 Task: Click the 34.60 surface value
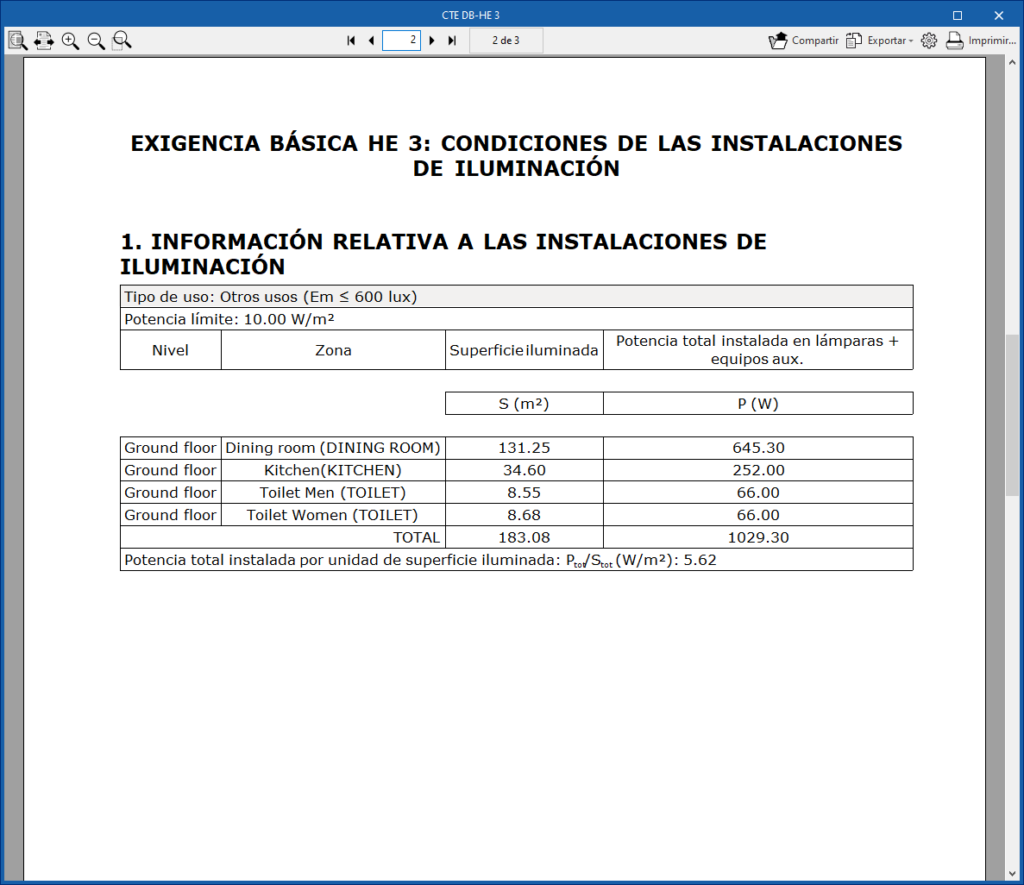coord(524,470)
